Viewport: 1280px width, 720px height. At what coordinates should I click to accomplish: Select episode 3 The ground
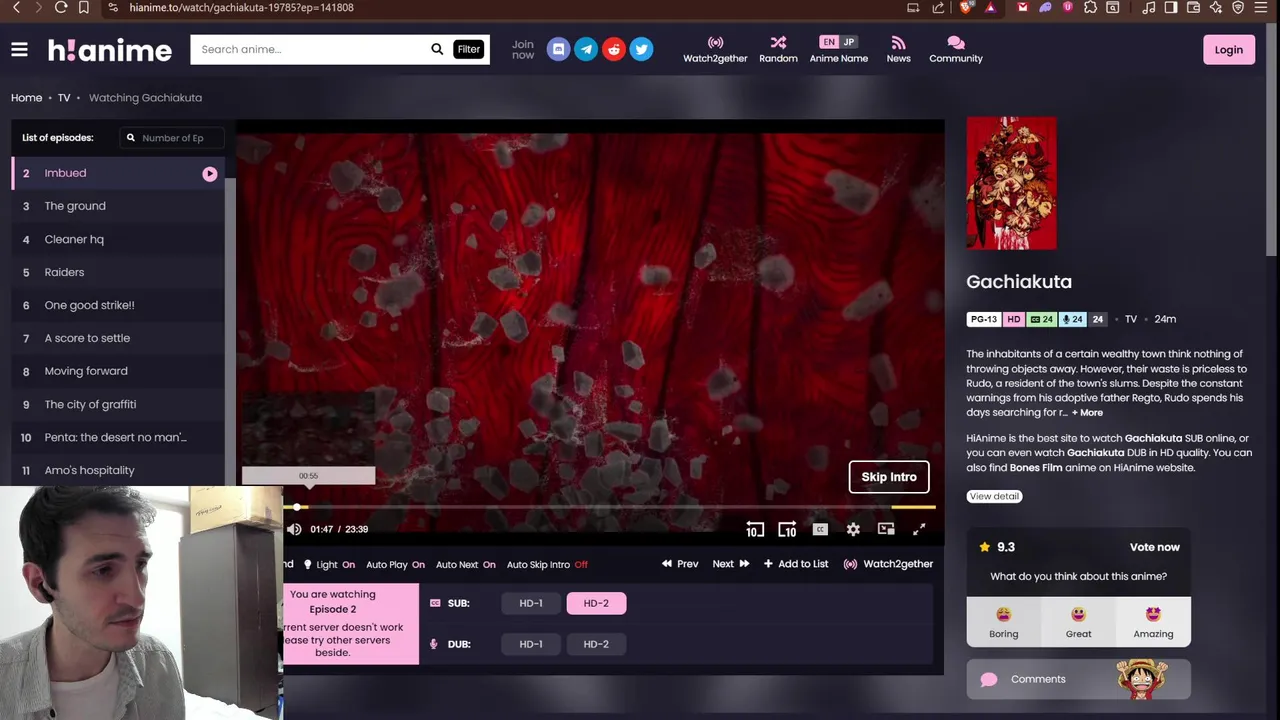click(118, 206)
